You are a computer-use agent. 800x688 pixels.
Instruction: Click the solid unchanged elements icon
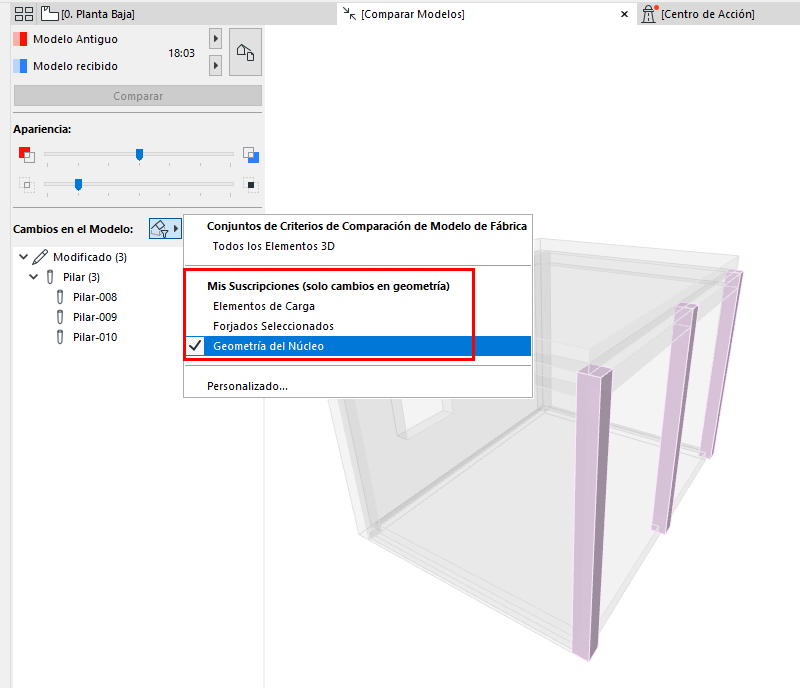pos(251,185)
